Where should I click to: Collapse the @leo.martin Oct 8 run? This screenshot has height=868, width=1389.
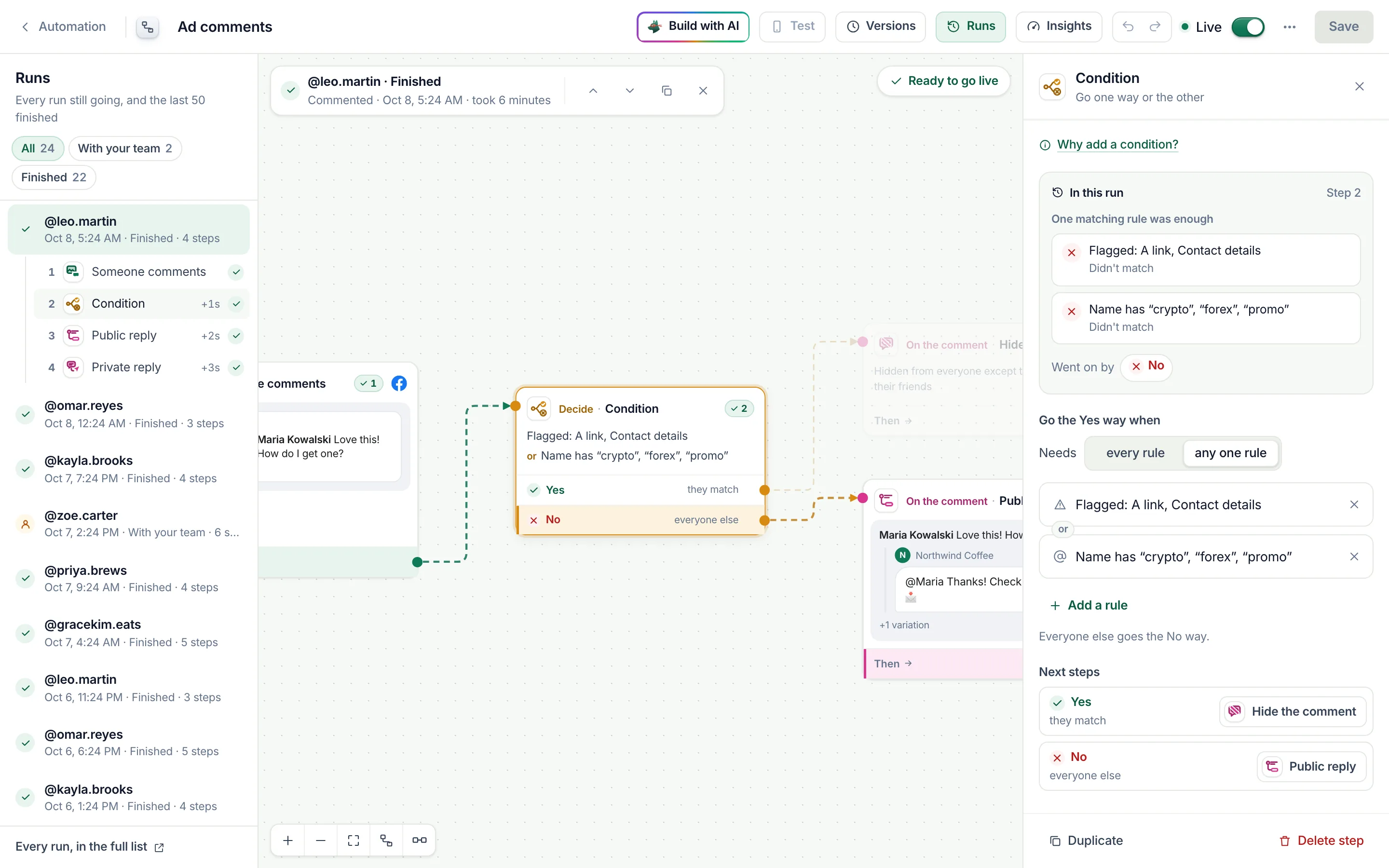(x=129, y=229)
